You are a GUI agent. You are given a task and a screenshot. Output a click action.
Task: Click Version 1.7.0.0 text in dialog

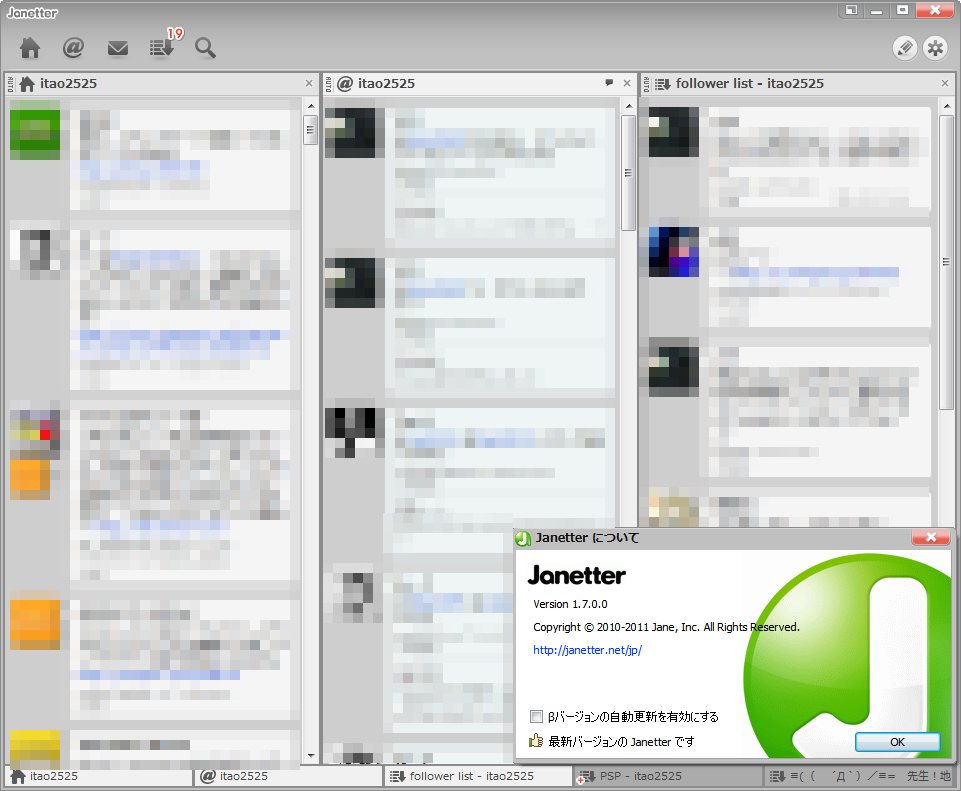[570, 604]
